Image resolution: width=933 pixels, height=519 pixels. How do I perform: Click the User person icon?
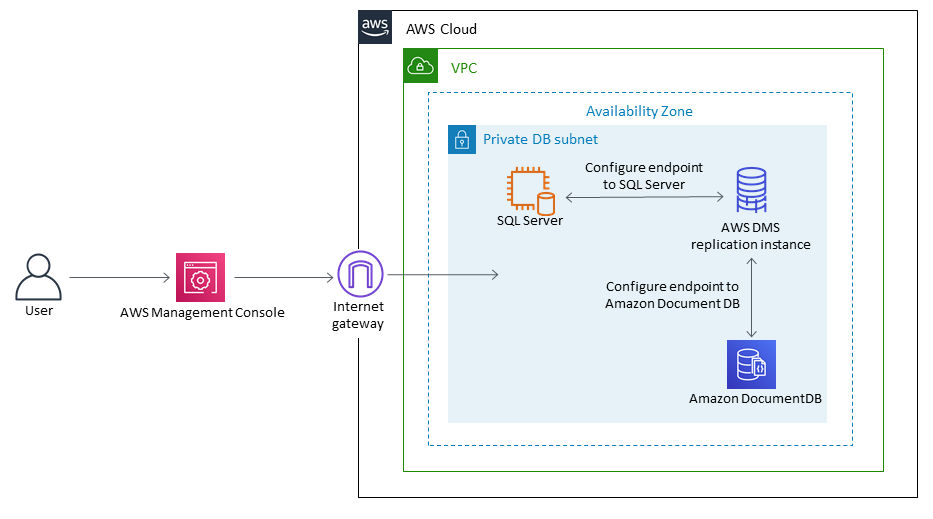[39, 277]
